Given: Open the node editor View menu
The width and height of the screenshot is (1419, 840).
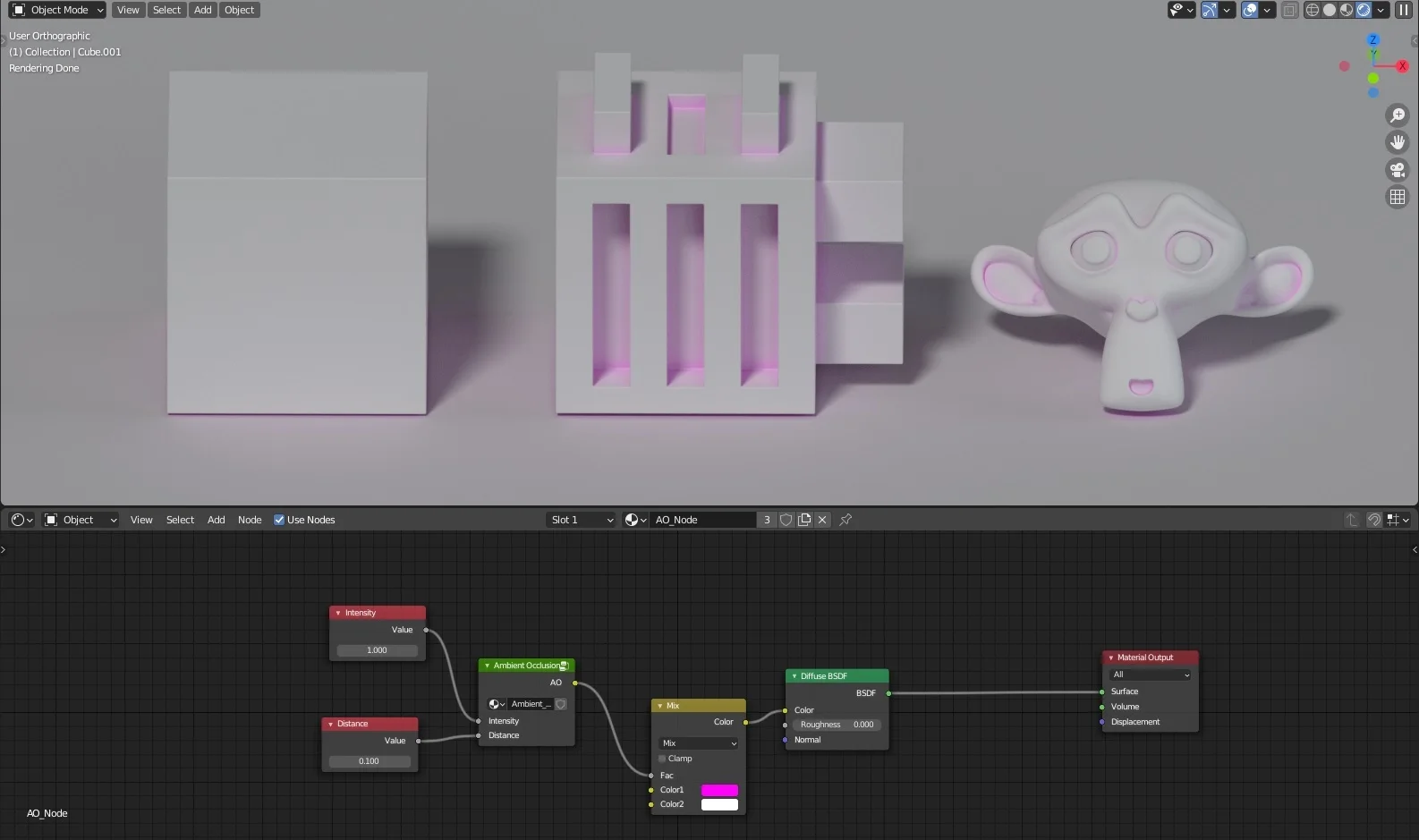Looking at the screenshot, I should (141, 520).
